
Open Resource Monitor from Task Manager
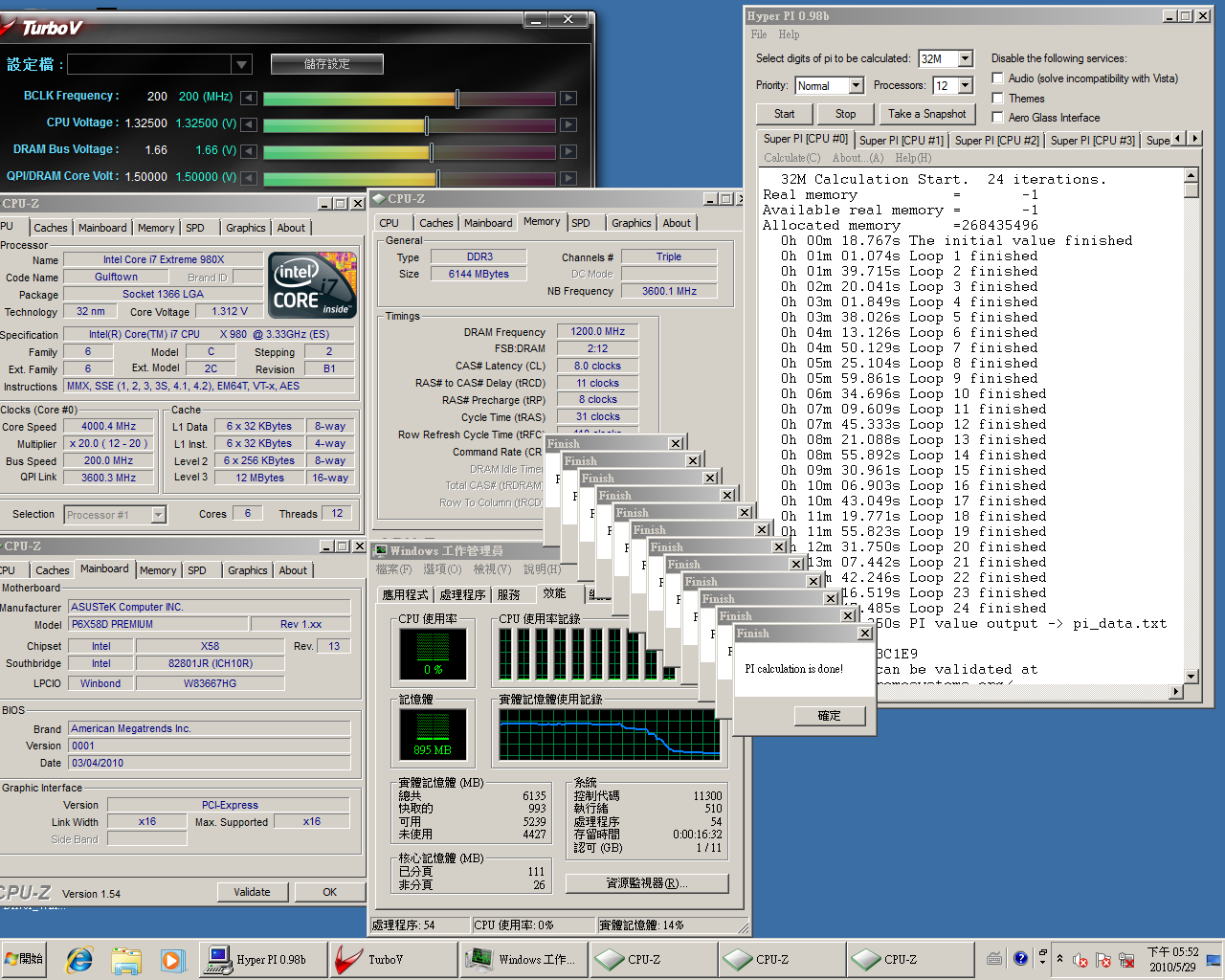(647, 883)
